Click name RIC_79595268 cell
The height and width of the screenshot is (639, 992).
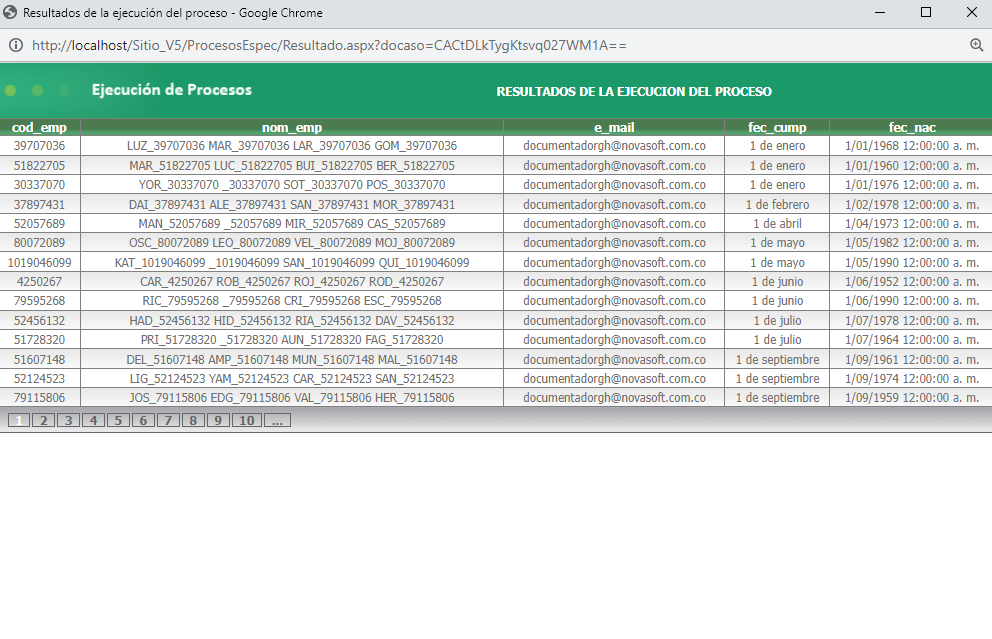(292, 301)
